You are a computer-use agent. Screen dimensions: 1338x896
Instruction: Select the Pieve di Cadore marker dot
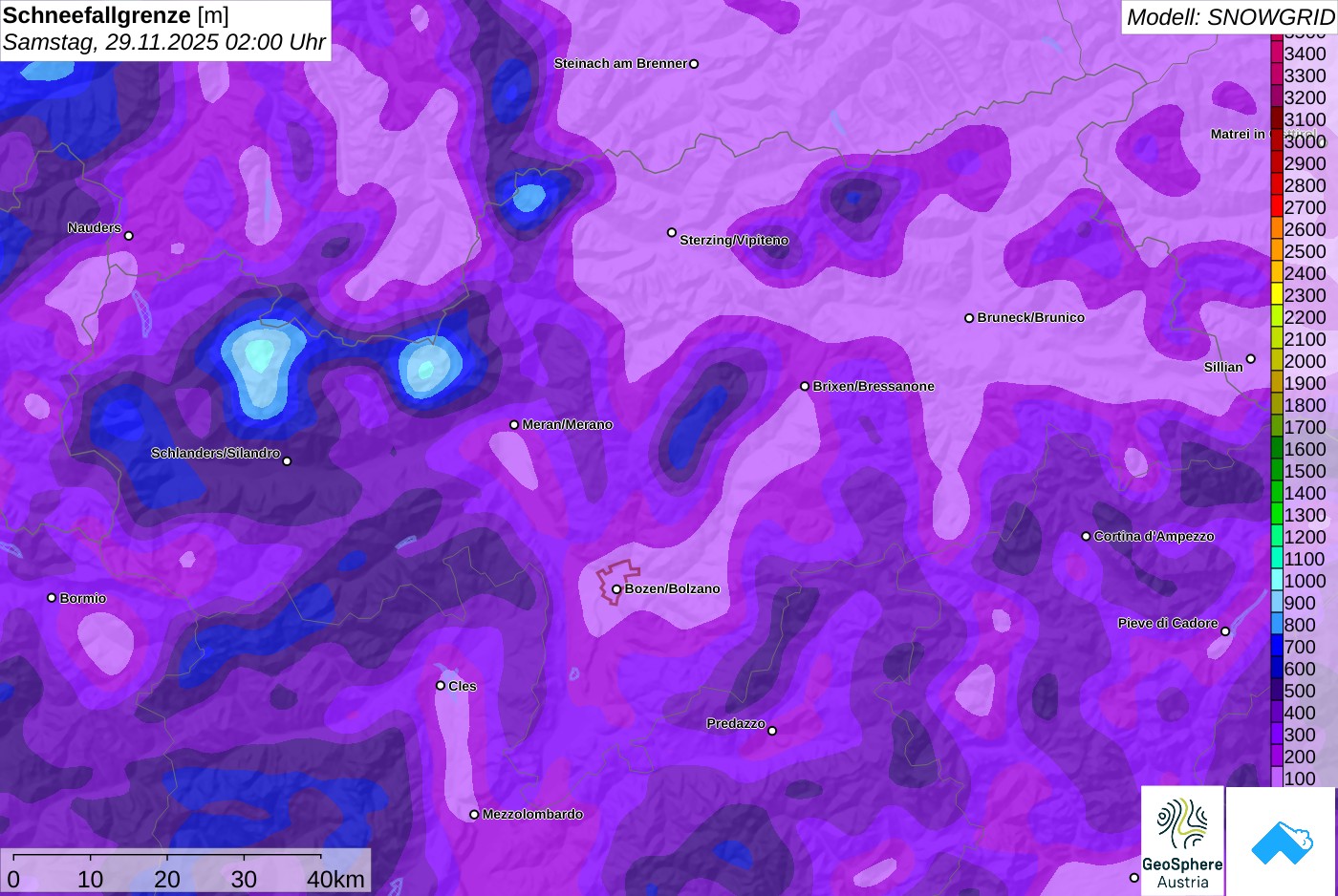coord(1225,631)
